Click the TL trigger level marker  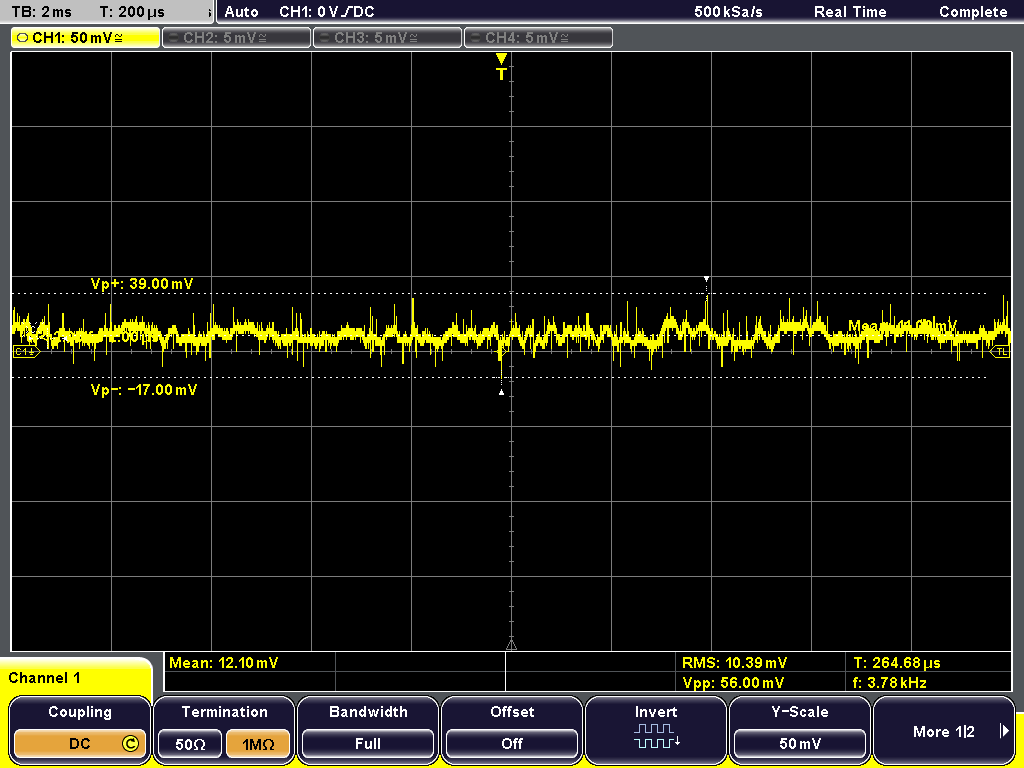click(x=999, y=352)
